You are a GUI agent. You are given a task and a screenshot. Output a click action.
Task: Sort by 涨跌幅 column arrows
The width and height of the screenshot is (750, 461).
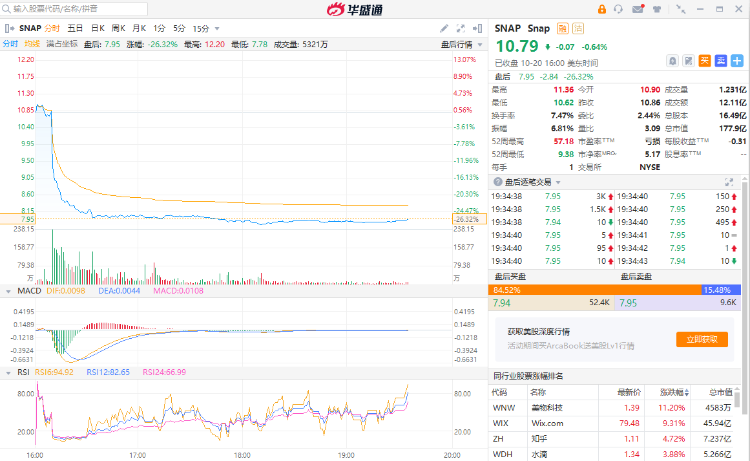687,393
